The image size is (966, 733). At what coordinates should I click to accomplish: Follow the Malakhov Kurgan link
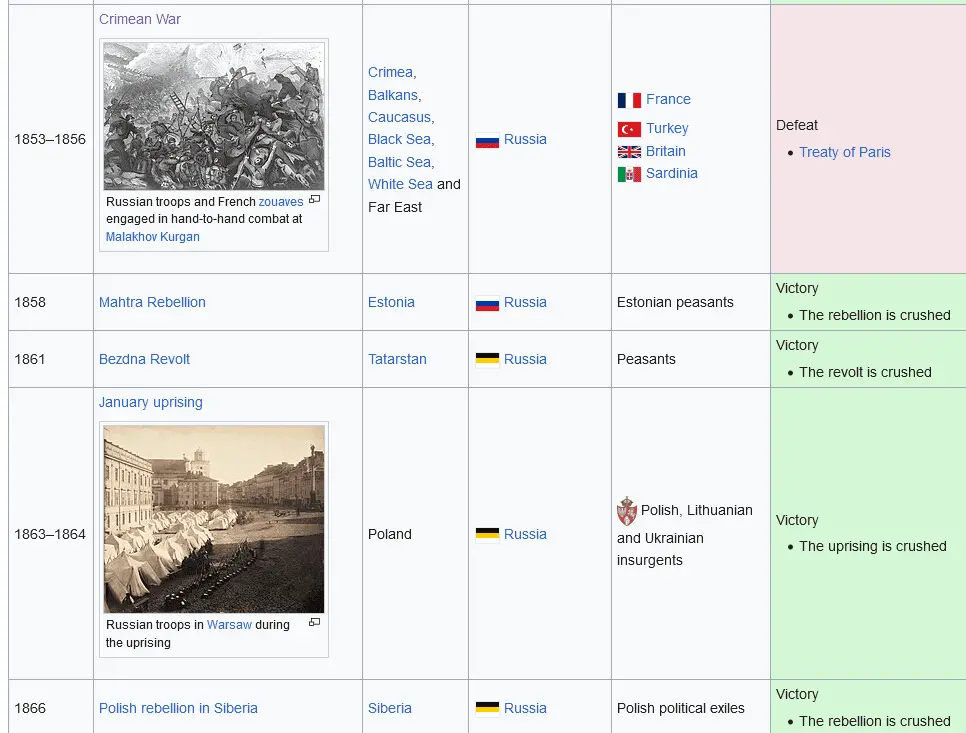[153, 237]
